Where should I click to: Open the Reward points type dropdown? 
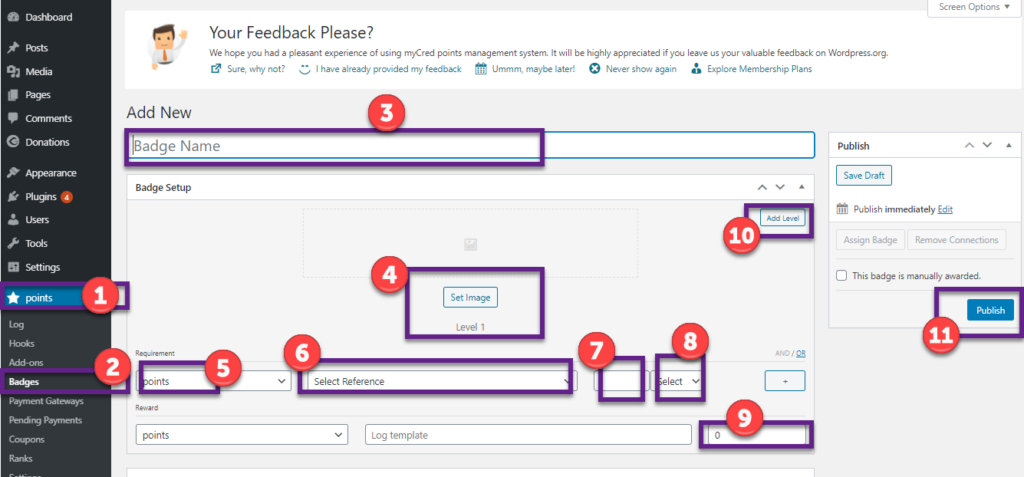pos(241,435)
